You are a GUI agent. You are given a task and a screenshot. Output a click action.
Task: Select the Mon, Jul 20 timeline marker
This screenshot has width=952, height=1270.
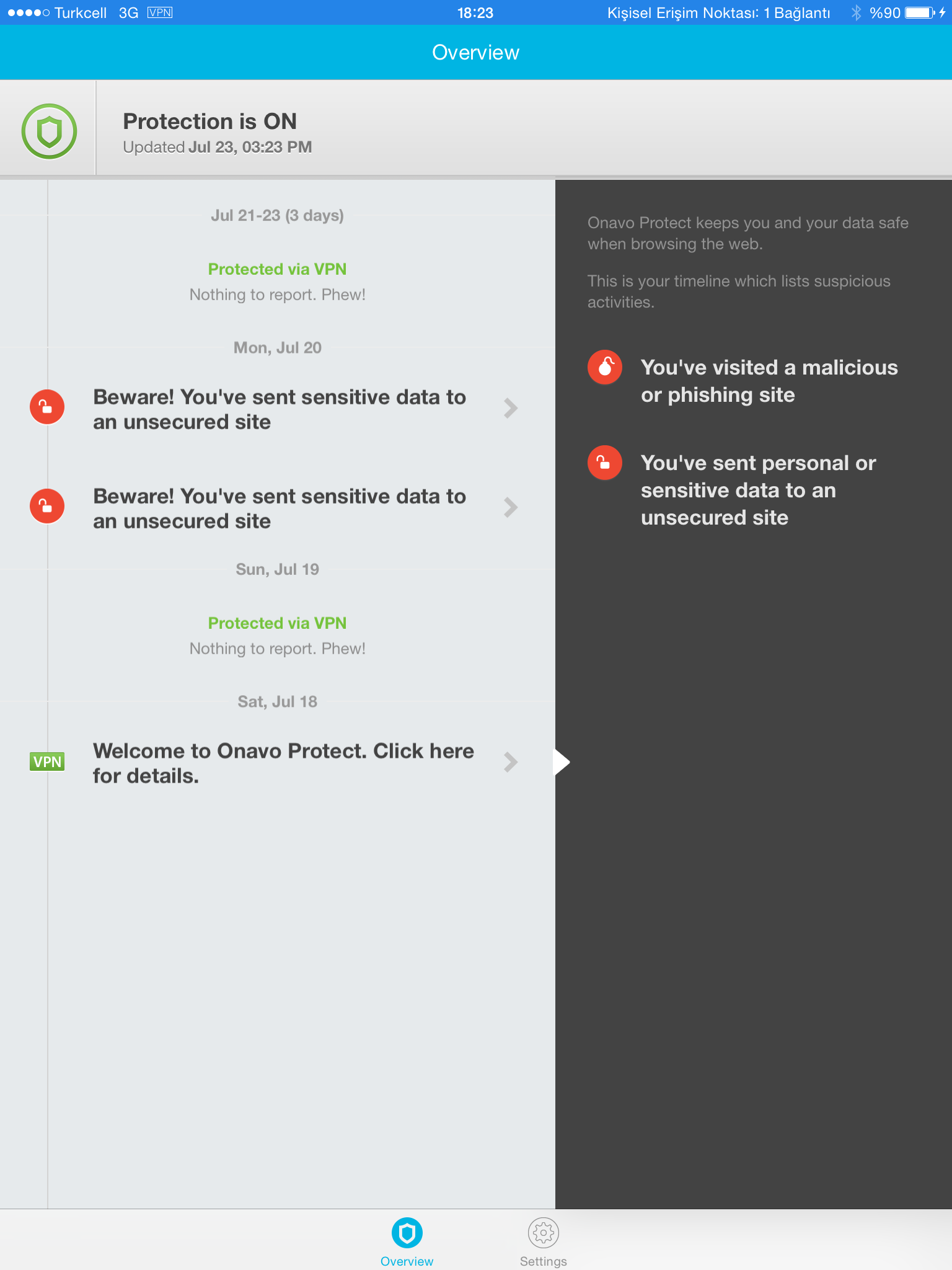[x=278, y=348]
